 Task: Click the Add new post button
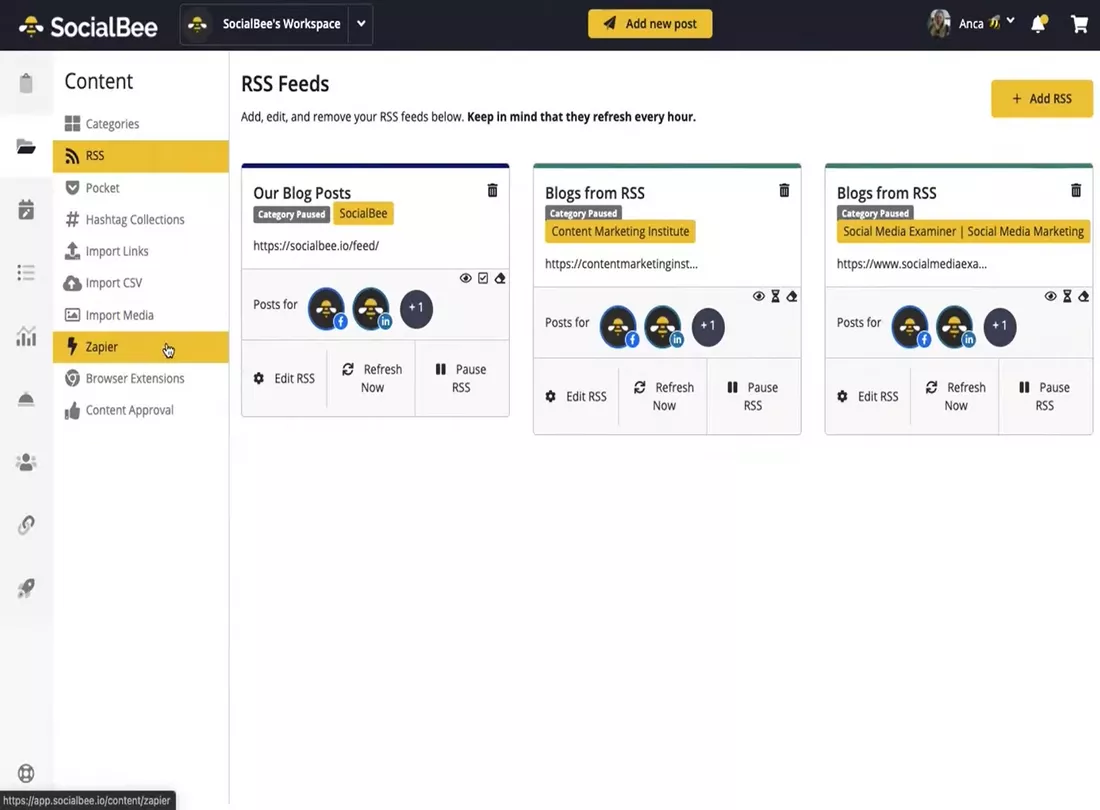pos(650,24)
